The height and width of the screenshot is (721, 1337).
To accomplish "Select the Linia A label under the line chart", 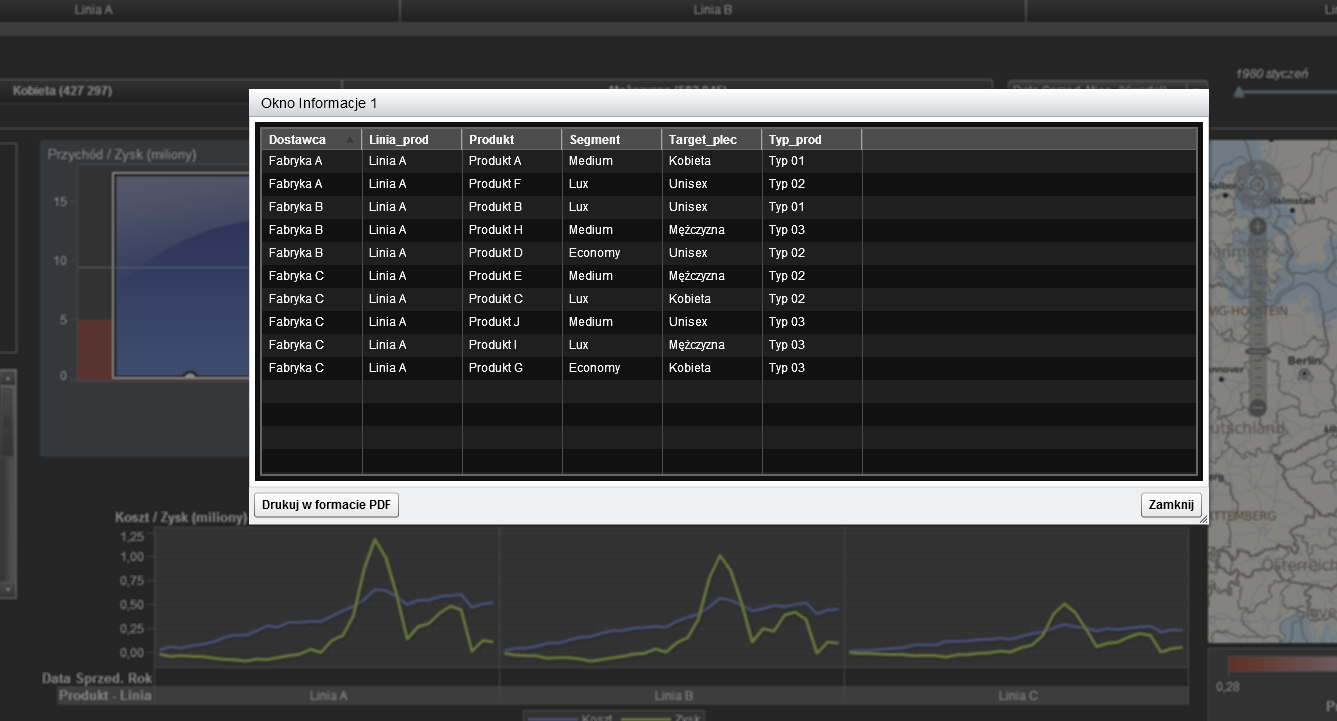I will pos(328,695).
